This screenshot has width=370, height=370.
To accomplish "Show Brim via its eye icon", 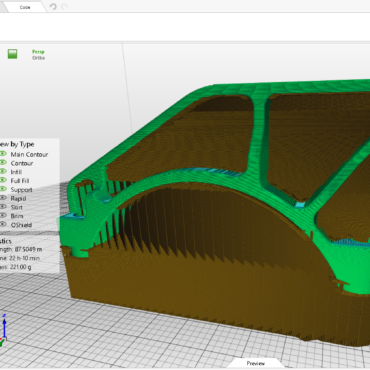I will click(x=3, y=216).
